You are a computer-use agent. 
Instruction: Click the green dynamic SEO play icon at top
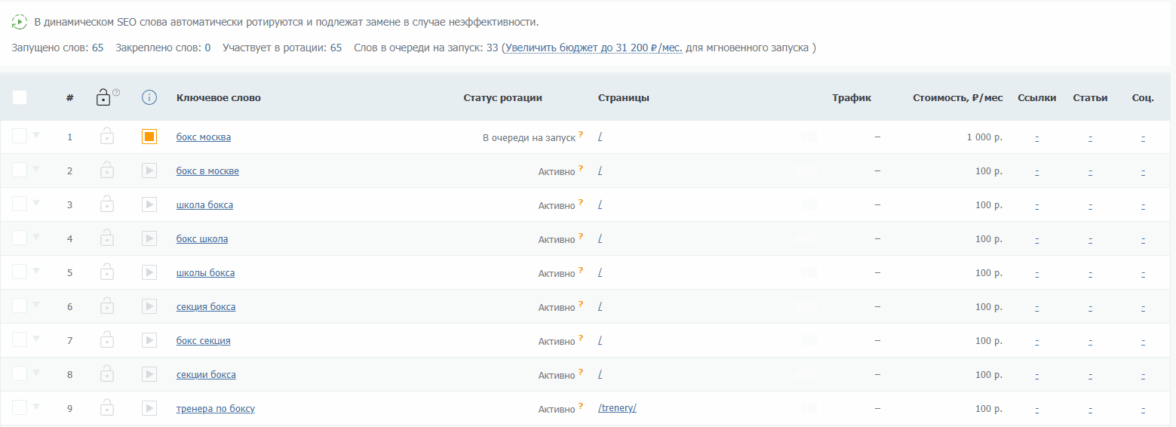point(20,21)
